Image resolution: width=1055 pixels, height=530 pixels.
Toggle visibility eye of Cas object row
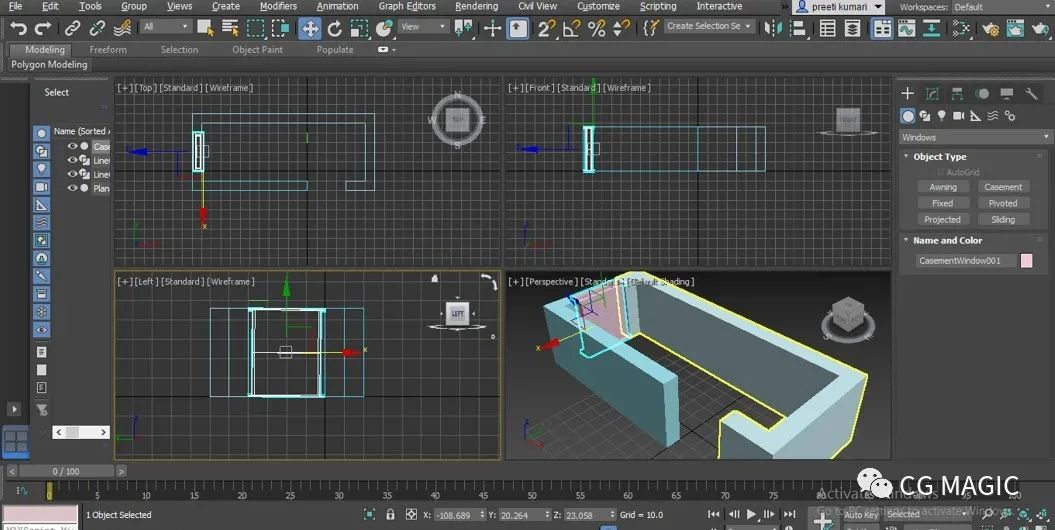(72, 146)
